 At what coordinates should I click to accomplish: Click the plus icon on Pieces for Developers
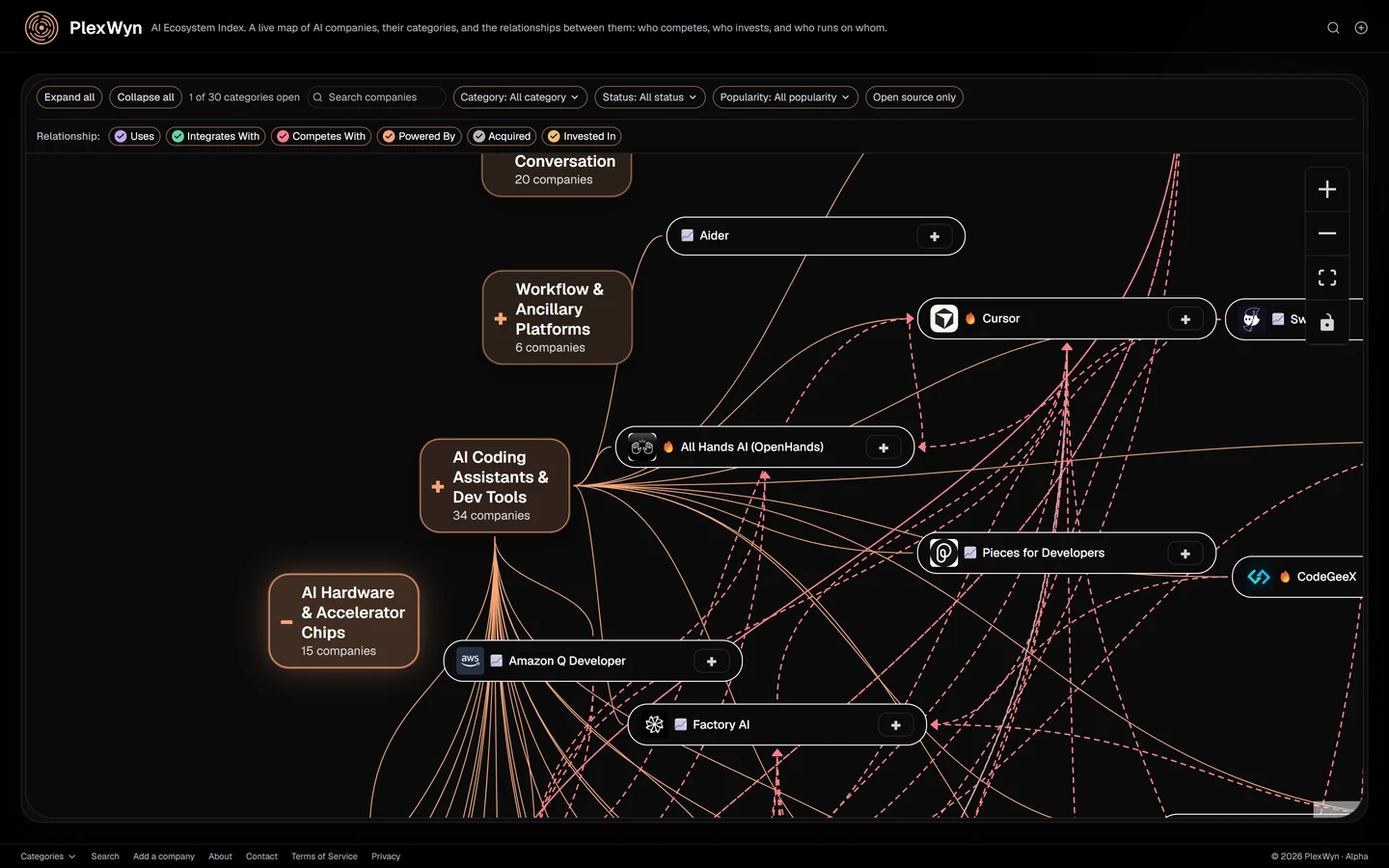pyautogui.click(x=1185, y=554)
